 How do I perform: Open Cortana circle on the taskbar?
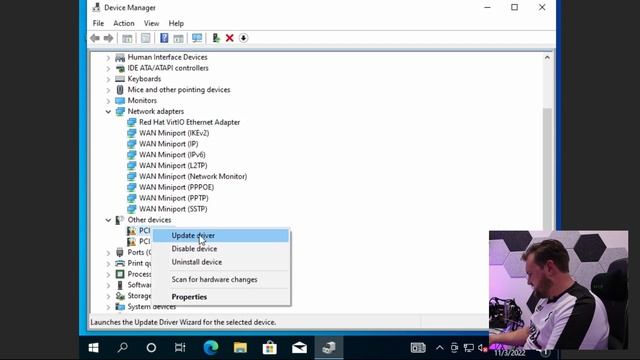point(151,347)
